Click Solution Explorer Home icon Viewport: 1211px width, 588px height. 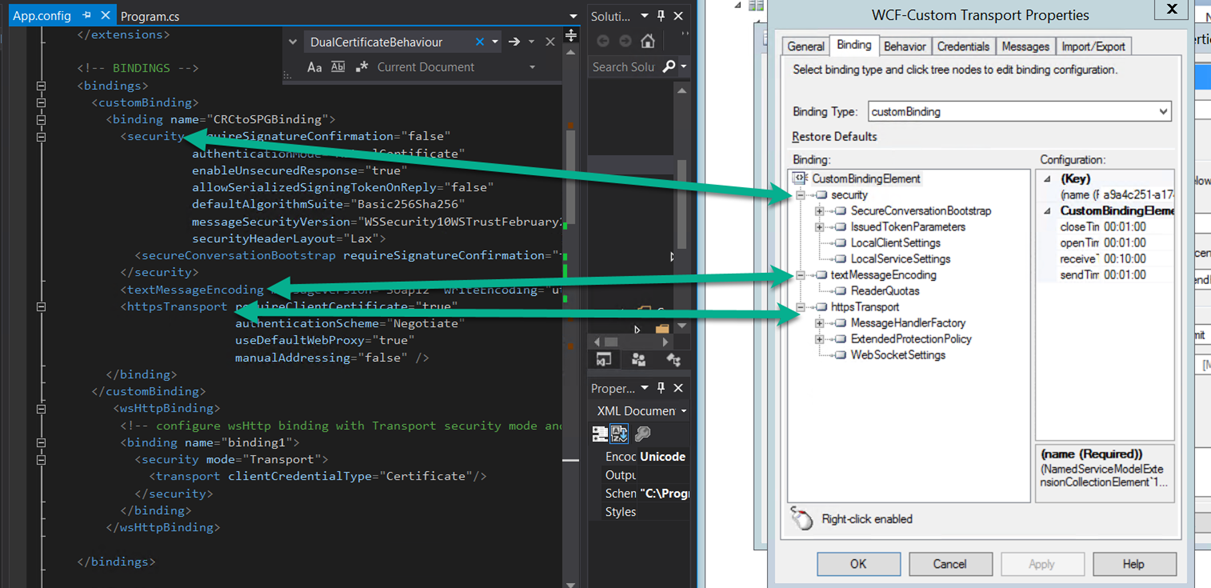click(x=648, y=41)
